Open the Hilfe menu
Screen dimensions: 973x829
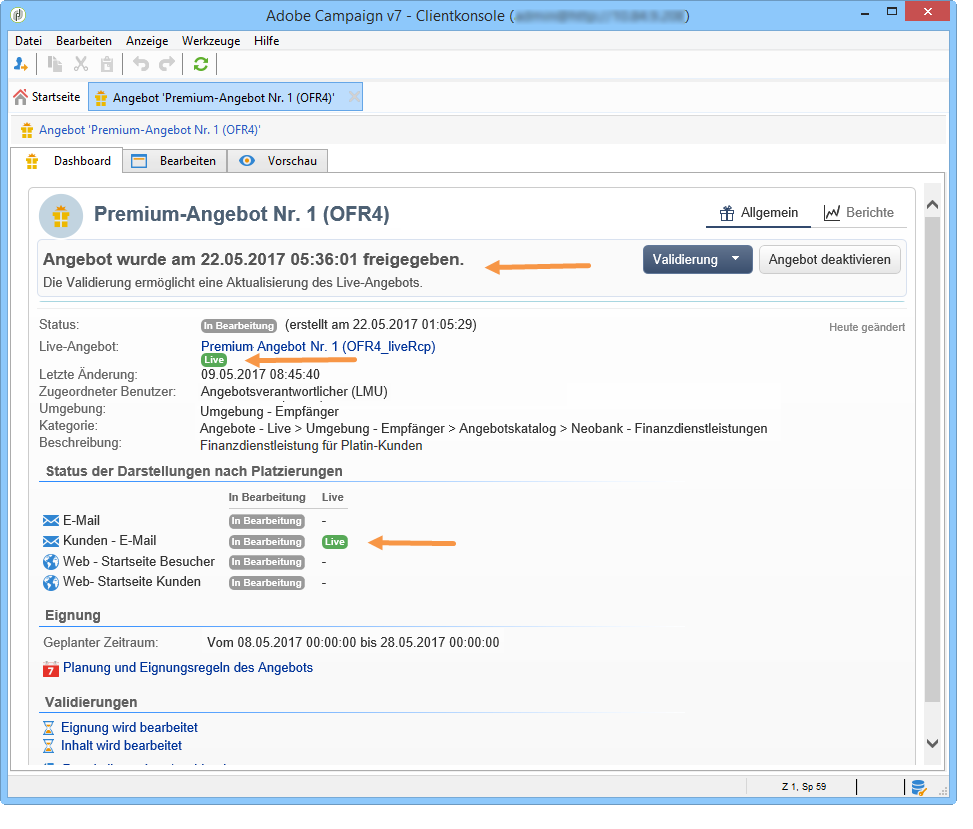coord(266,41)
